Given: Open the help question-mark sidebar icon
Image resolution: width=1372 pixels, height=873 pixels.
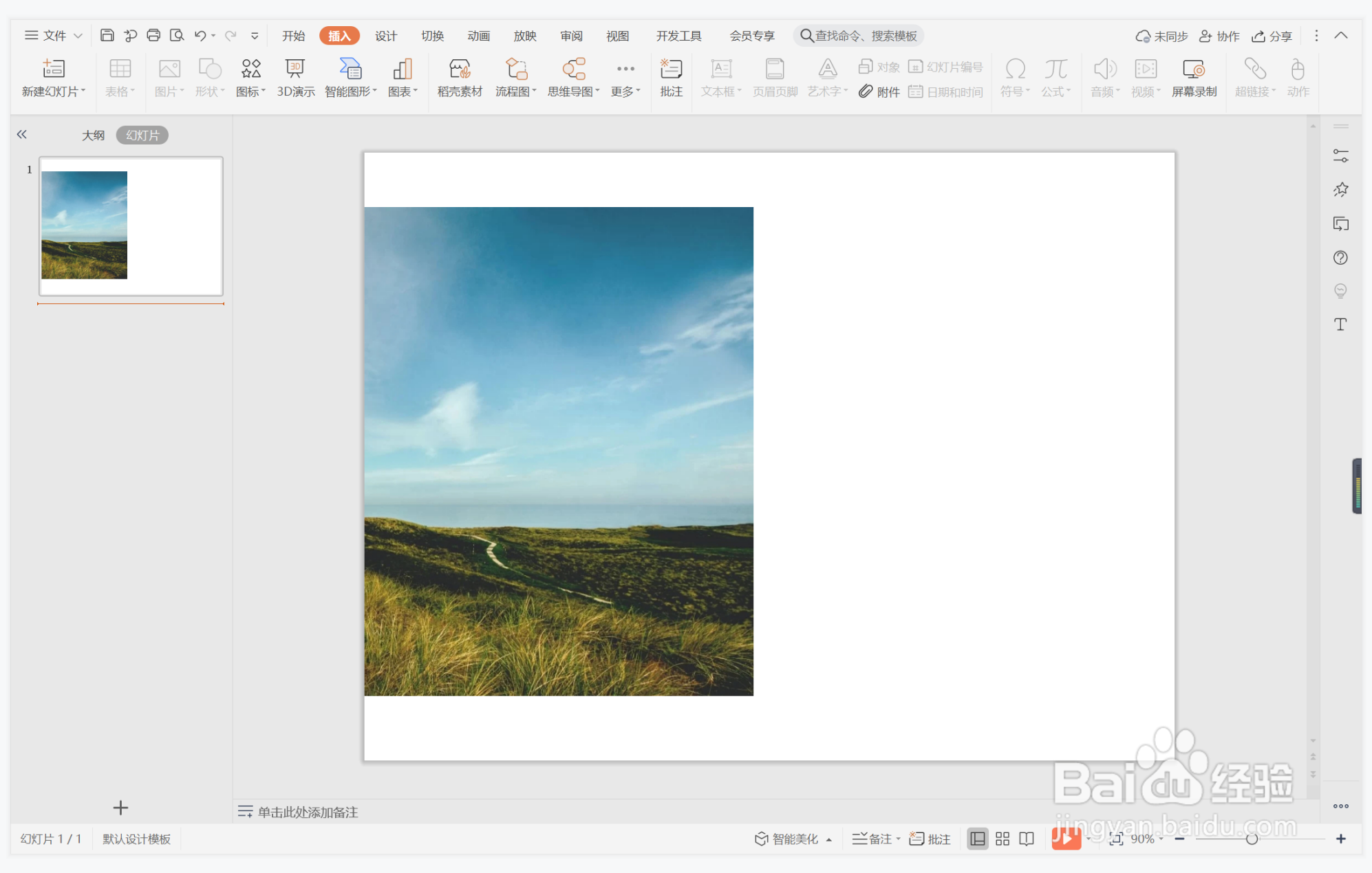Looking at the screenshot, I should (1340, 258).
